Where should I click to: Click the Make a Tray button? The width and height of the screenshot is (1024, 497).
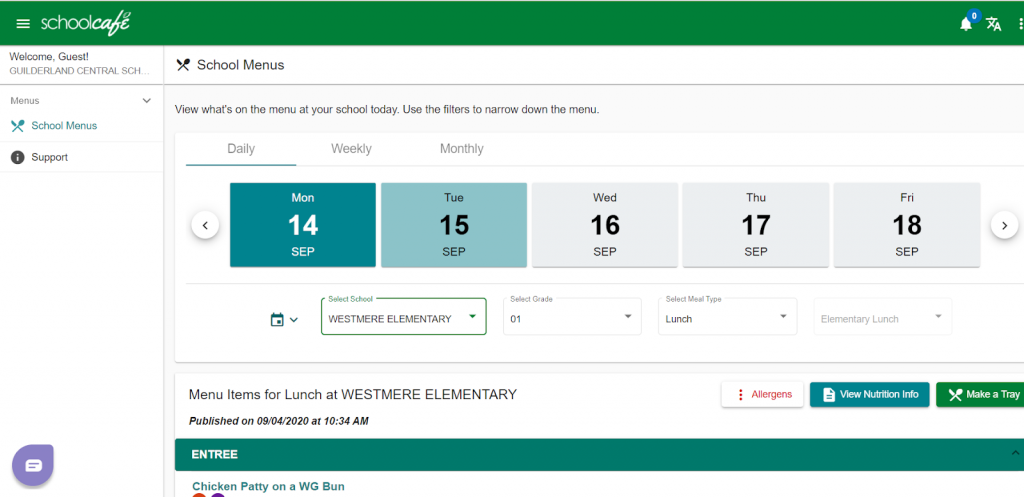point(980,394)
